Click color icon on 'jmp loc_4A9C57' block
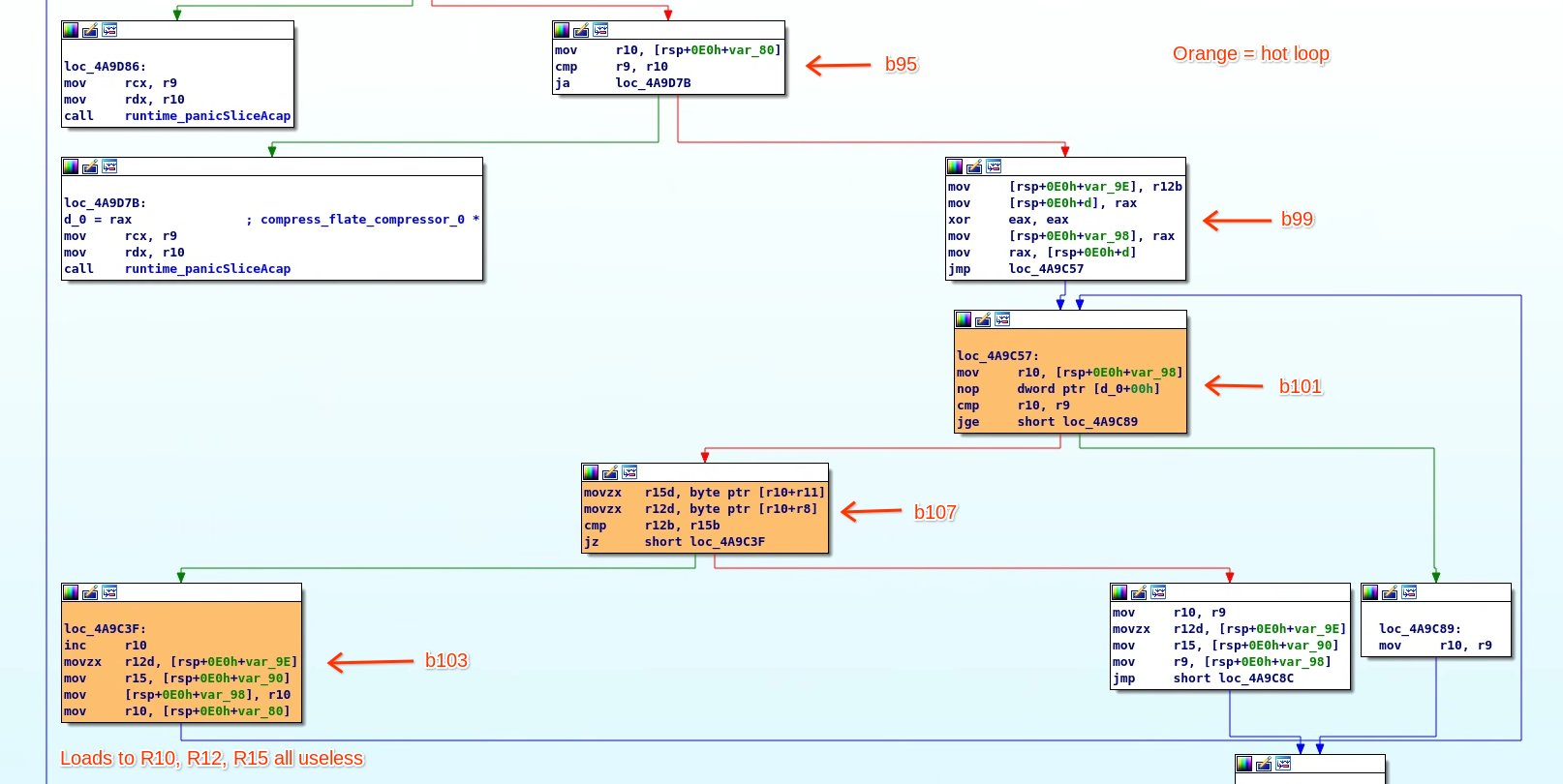 (955, 166)
